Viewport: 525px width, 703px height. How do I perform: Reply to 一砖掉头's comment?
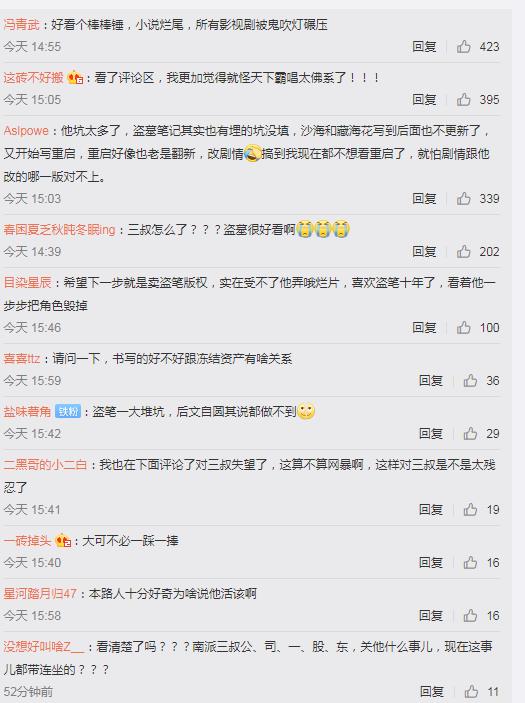pos(430,562)
